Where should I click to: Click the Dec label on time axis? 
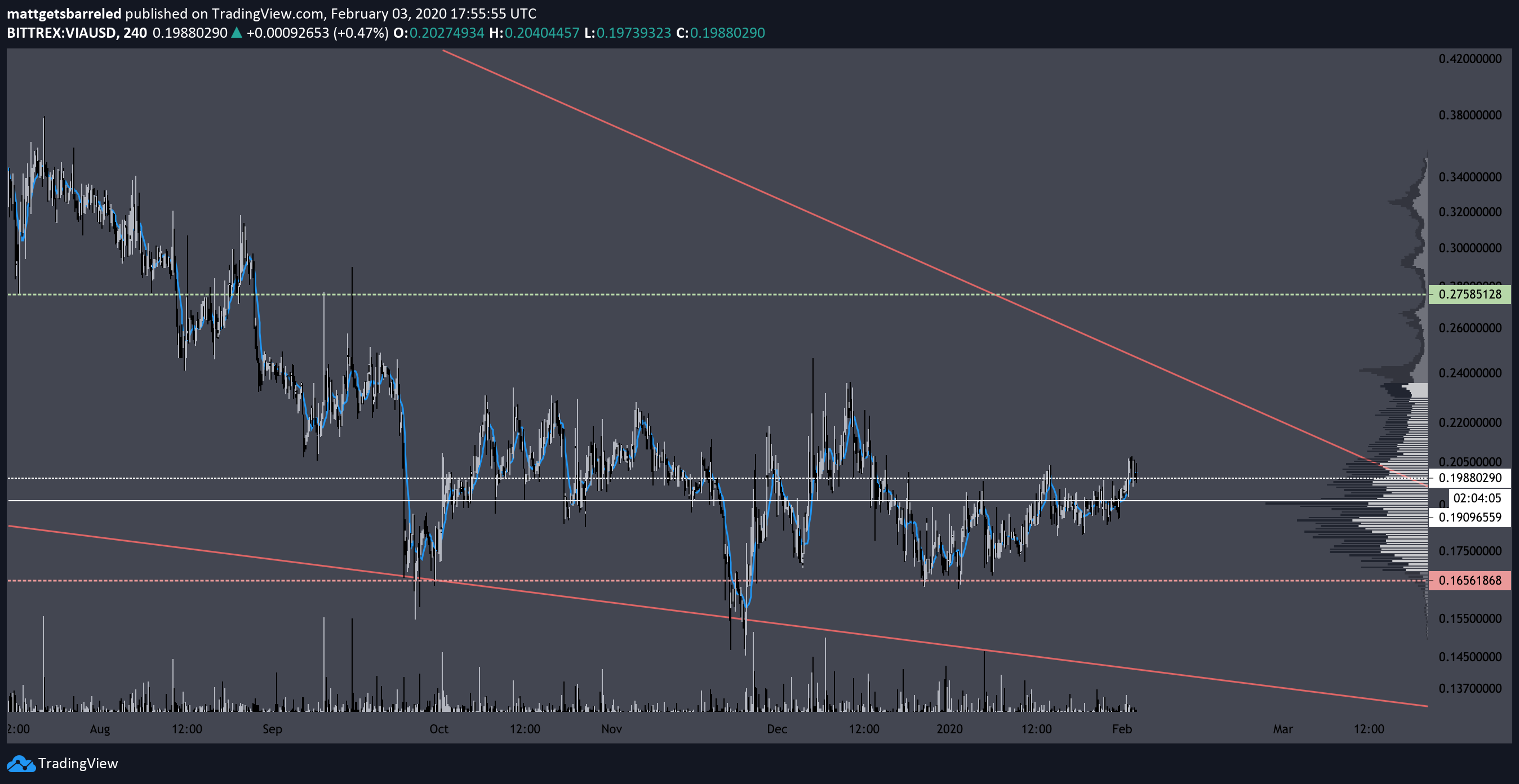point(776,729)
